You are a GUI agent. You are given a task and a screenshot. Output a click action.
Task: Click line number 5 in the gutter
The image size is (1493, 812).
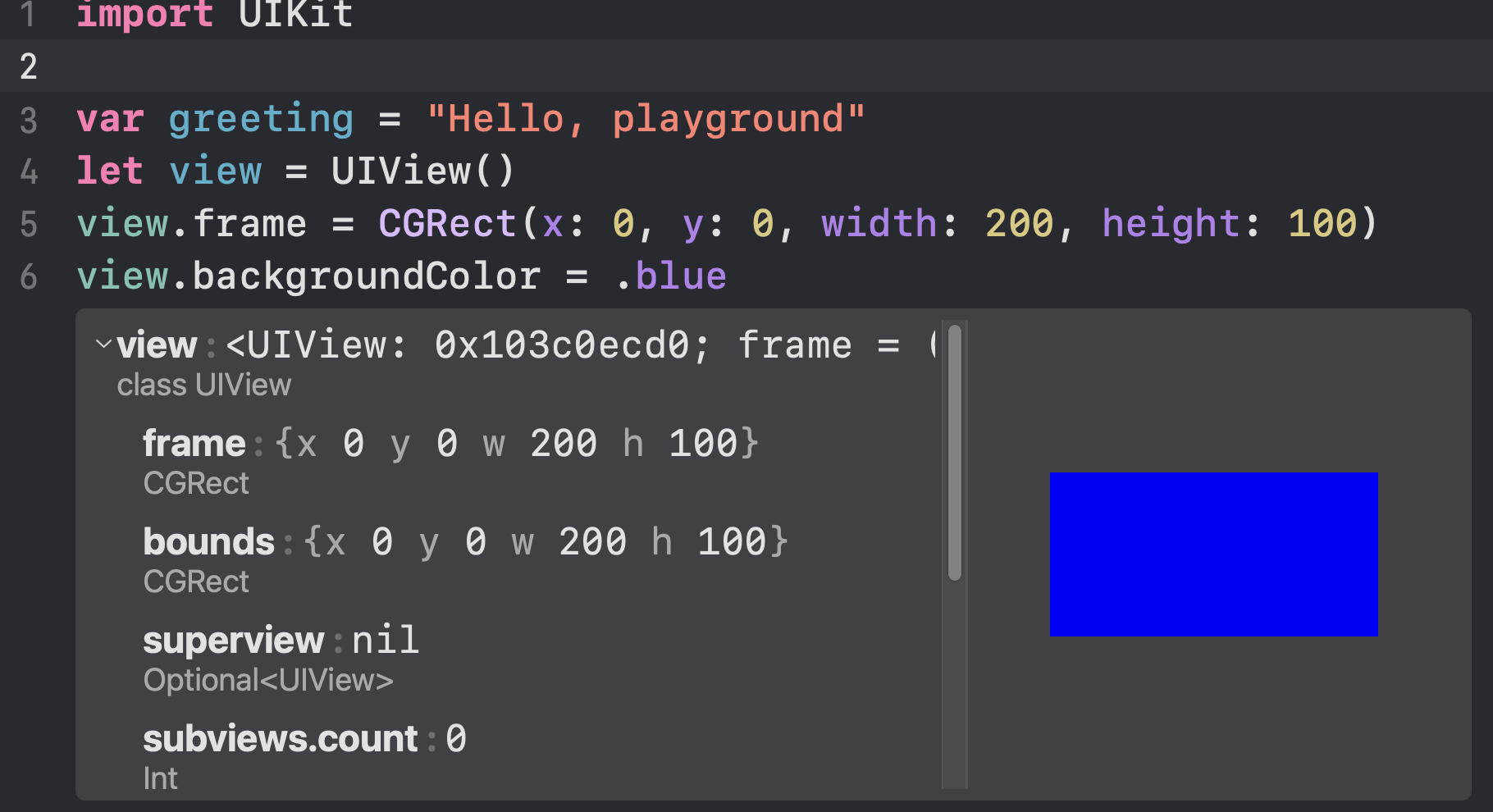[29, 224]
